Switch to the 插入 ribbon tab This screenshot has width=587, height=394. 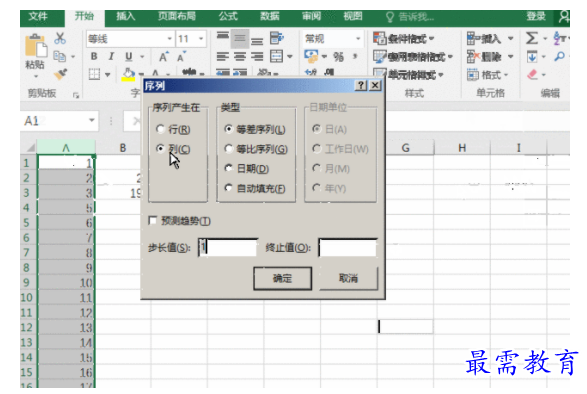tap(125, 16)
